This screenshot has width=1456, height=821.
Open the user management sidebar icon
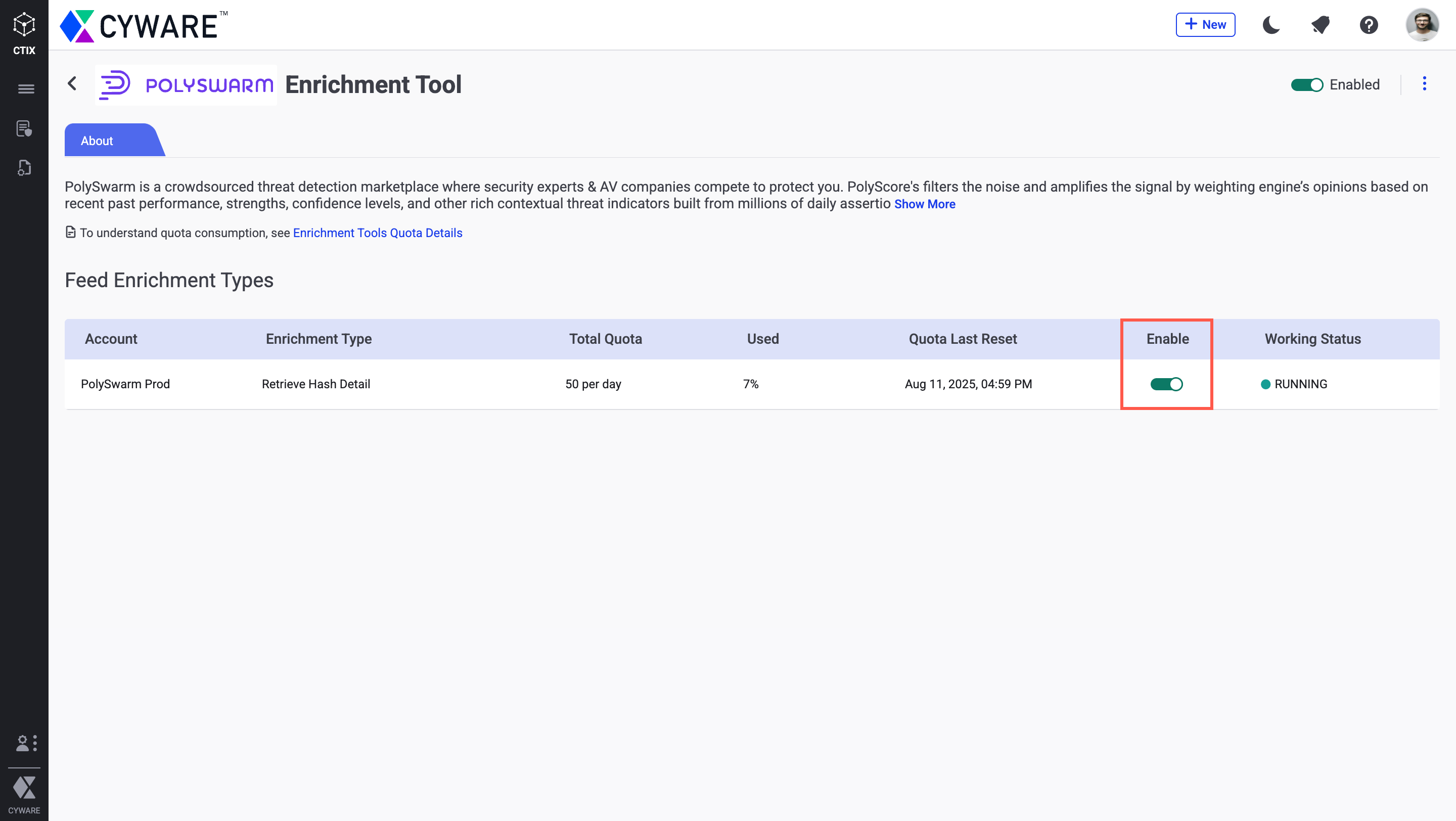[25, 743]
